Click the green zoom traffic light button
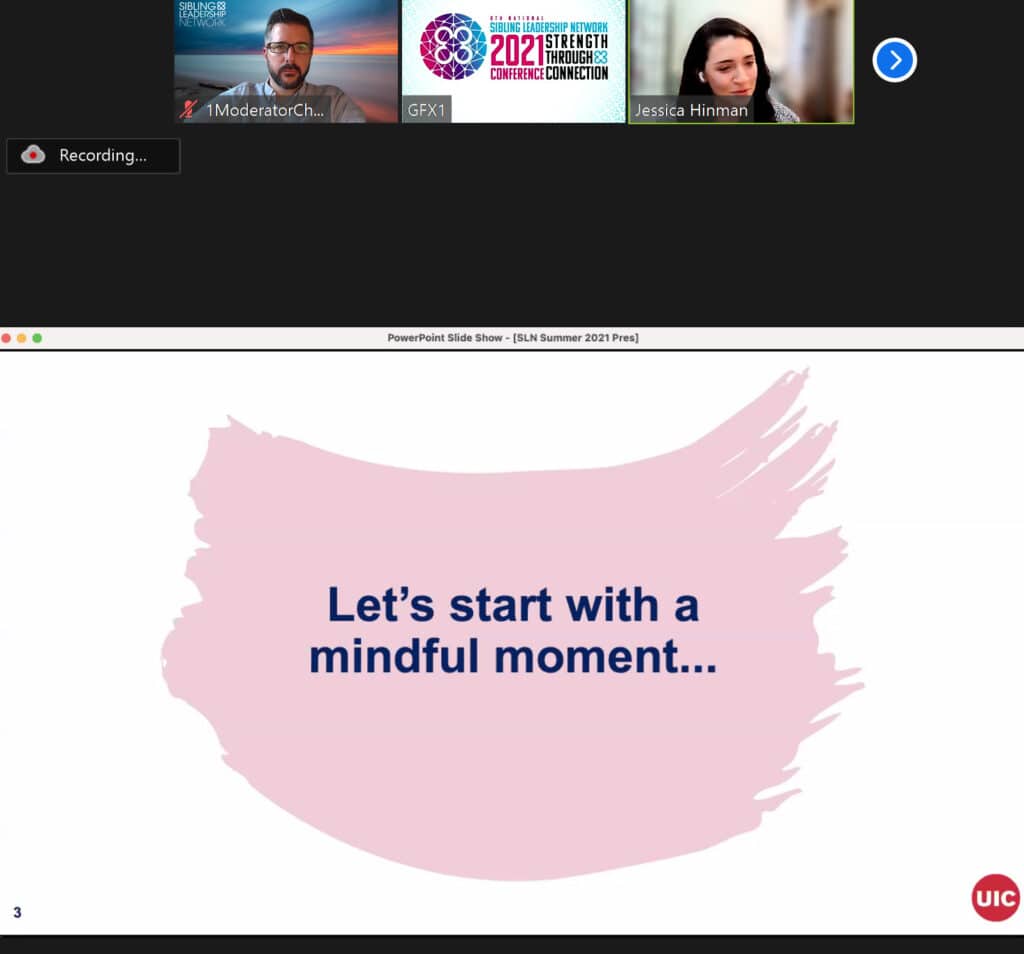 pos(37,338)
